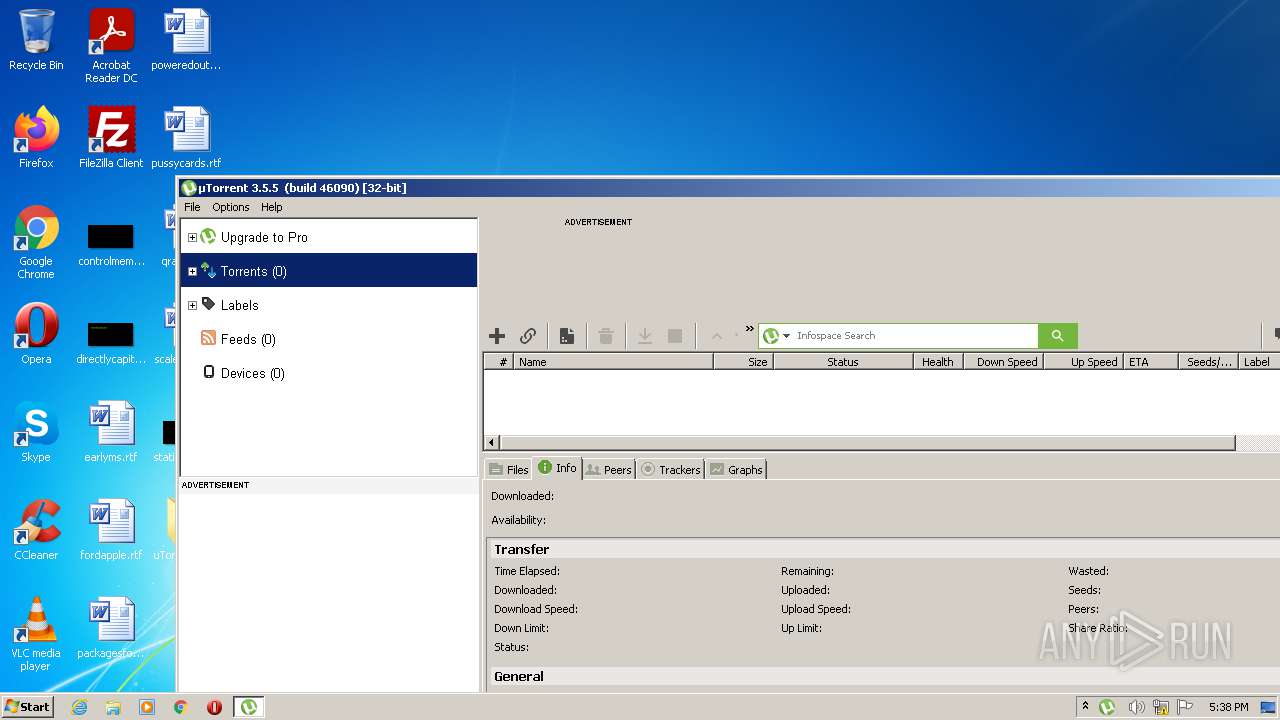The image size is (1280, 720).
Task: Click the horizontal scrollbar in torrent list
Action: pyautogui.click(x=867, y=443)
